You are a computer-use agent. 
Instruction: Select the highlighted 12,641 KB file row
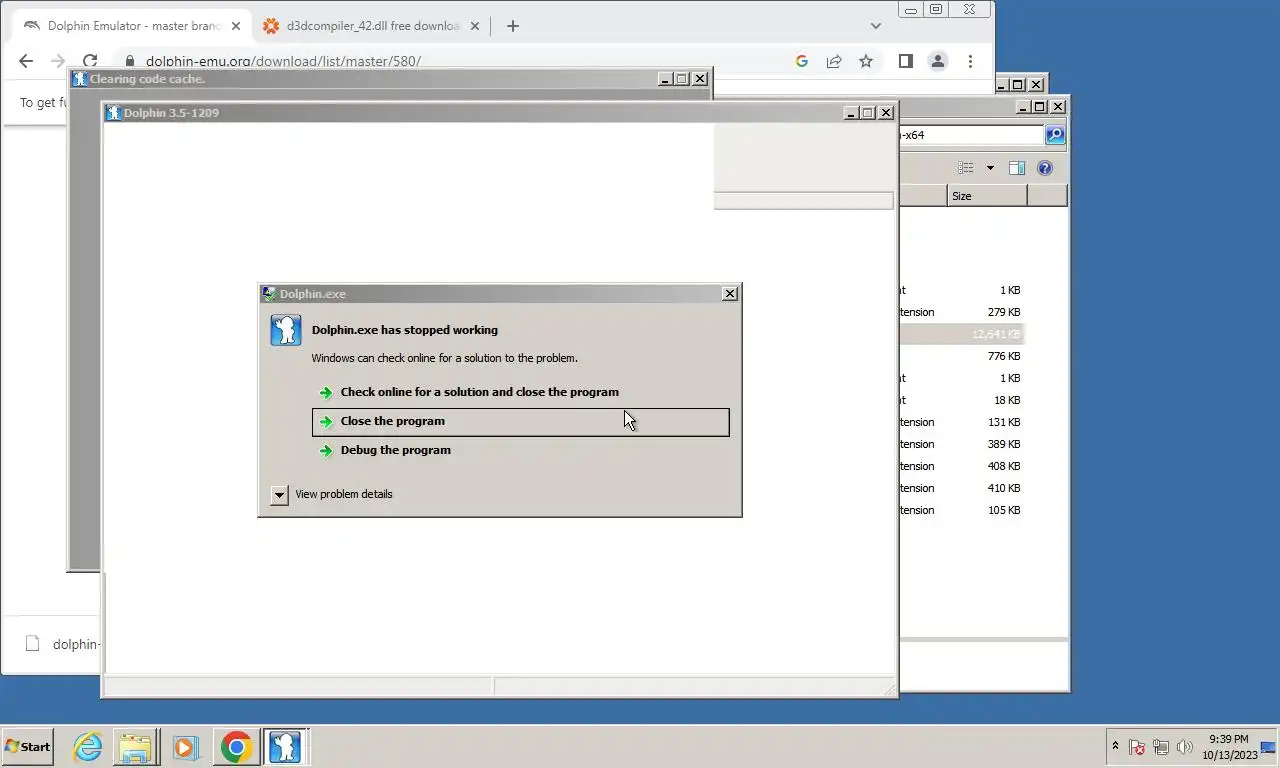point(962,334)
